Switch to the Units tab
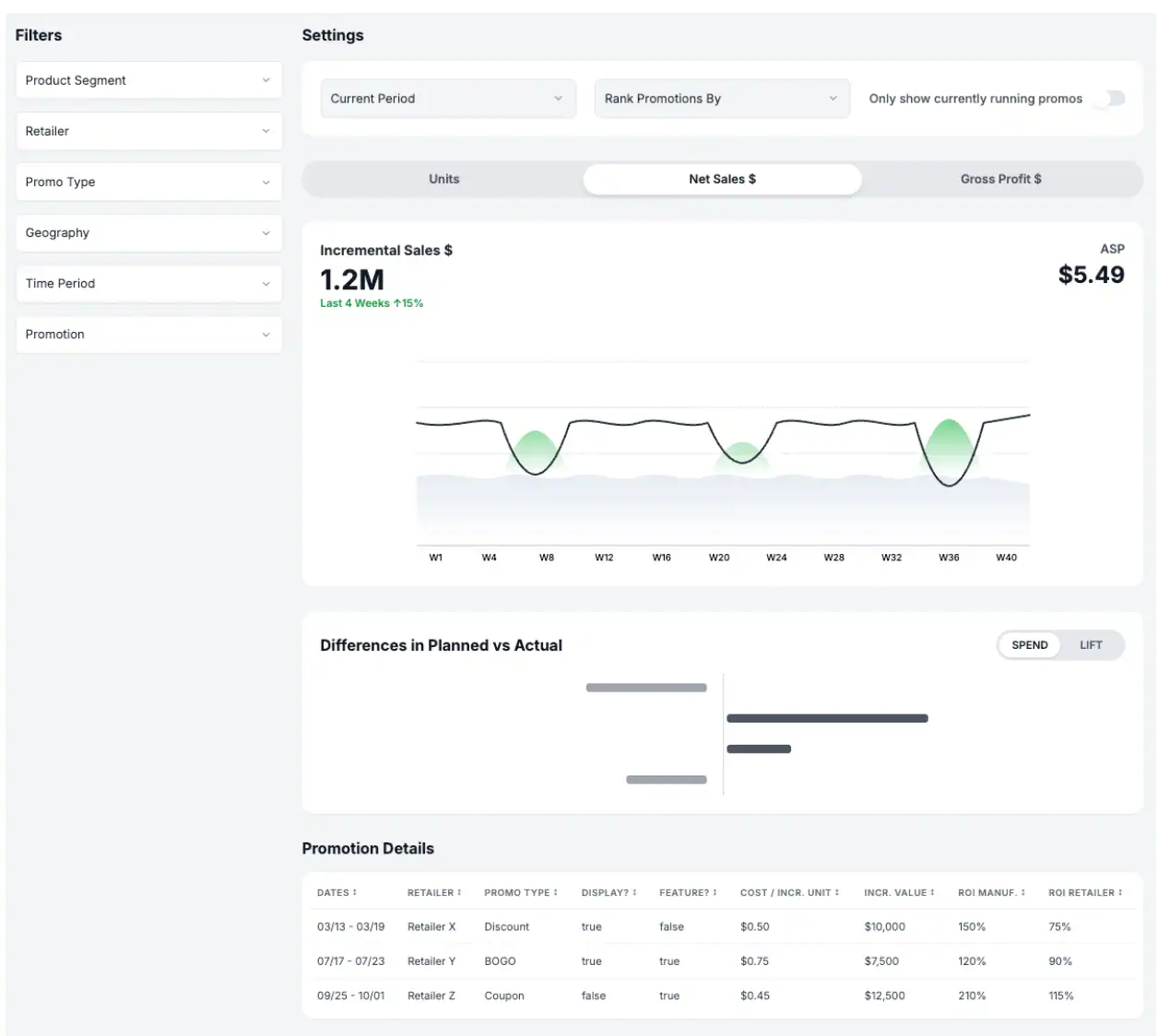Viewport: 1158px width, 1036px height. tap(443, 179)
